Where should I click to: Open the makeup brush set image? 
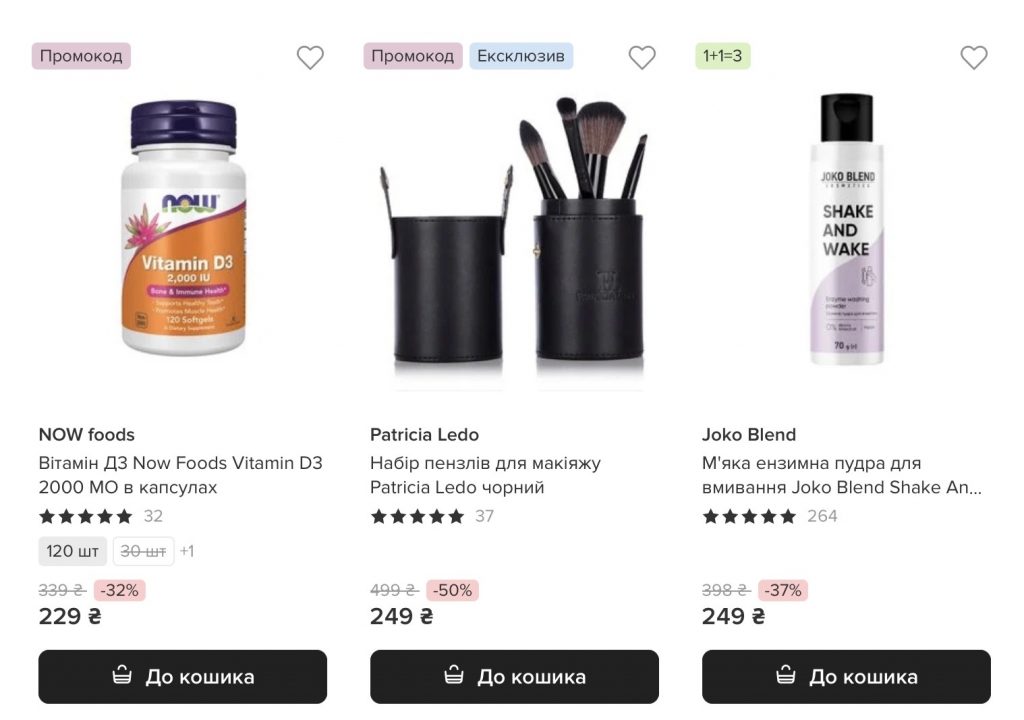click(x=514, y=240)
